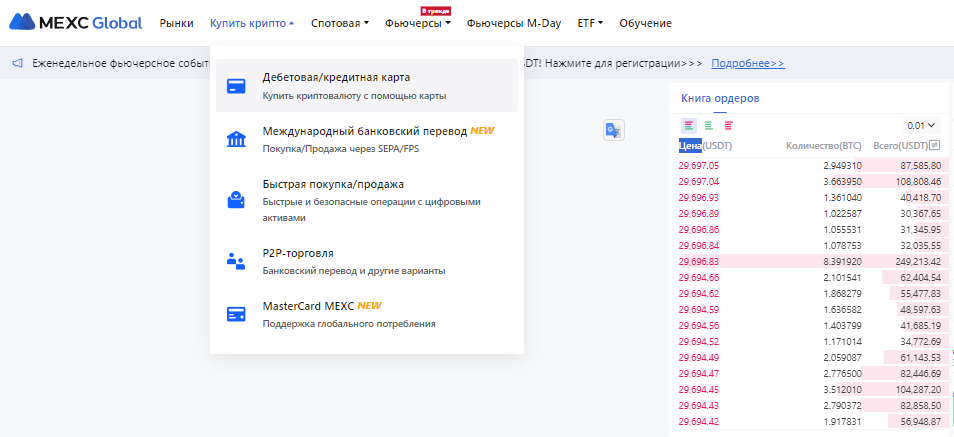Click ask price 29,694.59
Screen dimensions: 954x437
[698, 309]
